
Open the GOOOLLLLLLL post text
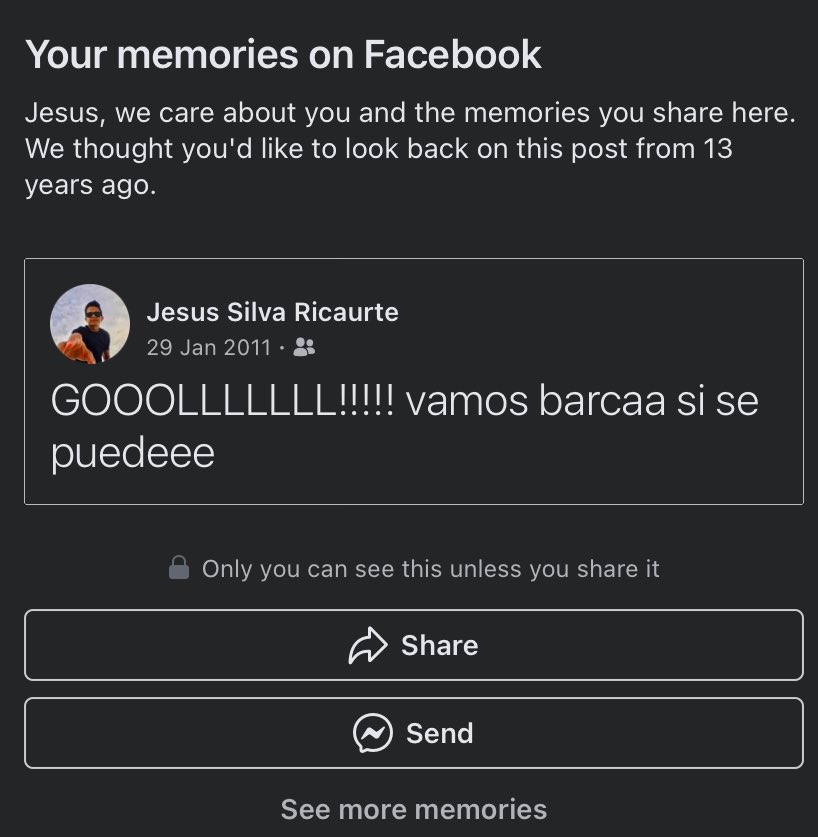[x=405, y=427]
